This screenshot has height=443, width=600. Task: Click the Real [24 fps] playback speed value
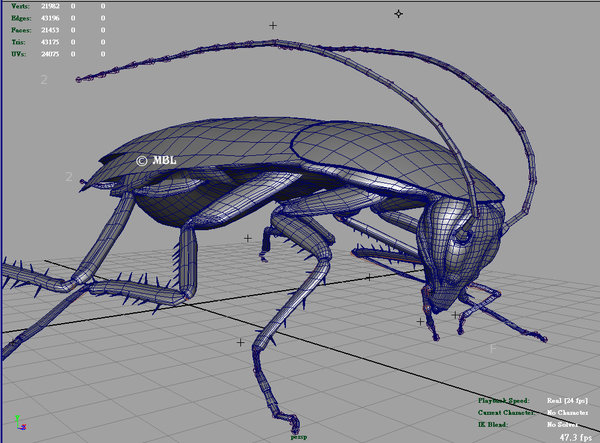pyautogui.click(x=566, y=400)
